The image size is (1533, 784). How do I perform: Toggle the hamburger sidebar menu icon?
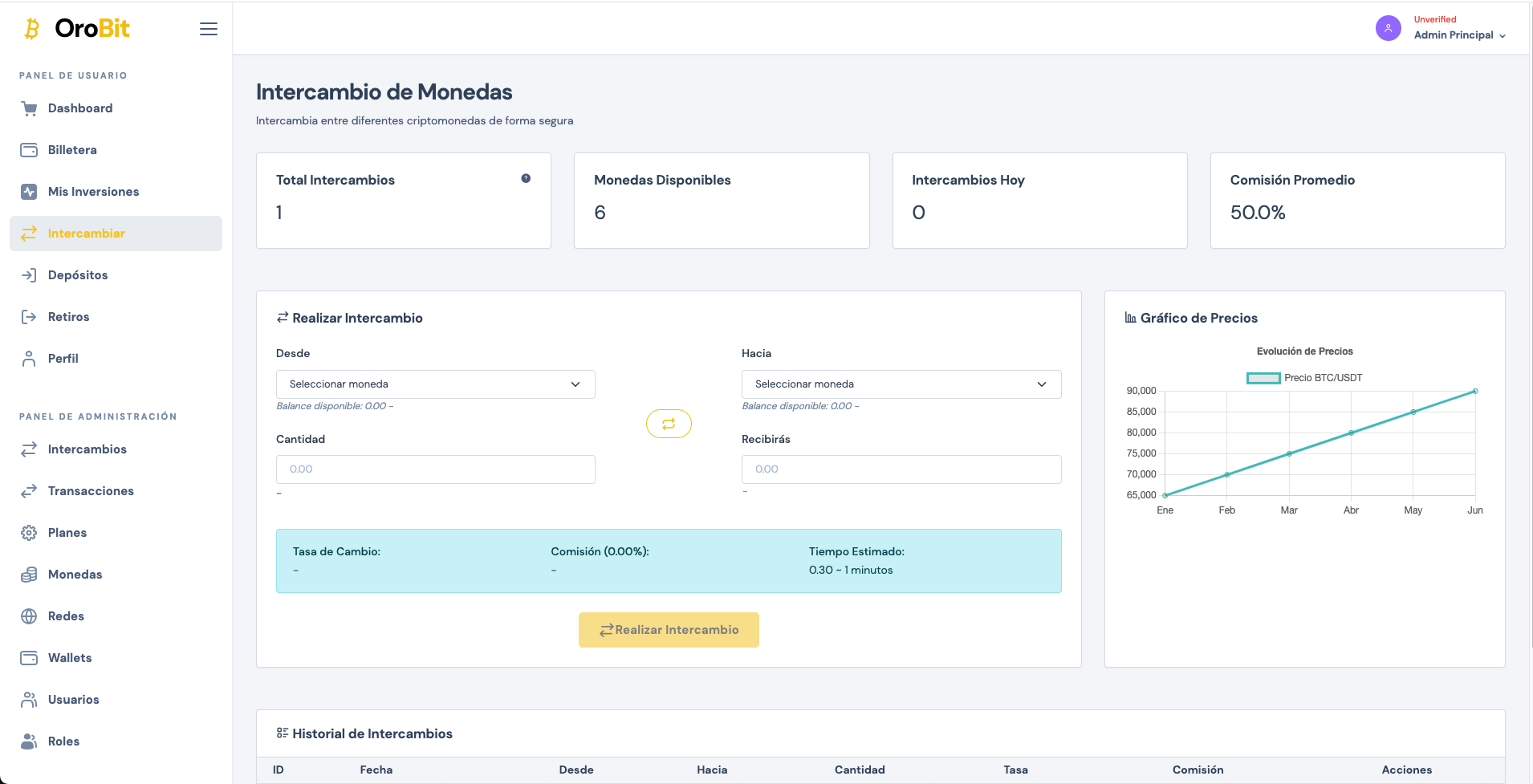click(x=209, y=29)
